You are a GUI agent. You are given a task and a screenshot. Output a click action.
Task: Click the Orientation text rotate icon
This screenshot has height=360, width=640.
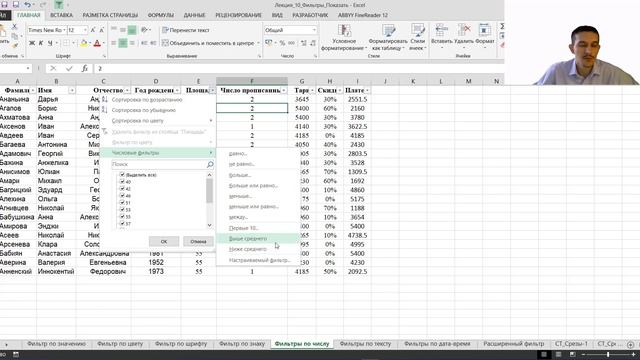[x=144, y=30]
